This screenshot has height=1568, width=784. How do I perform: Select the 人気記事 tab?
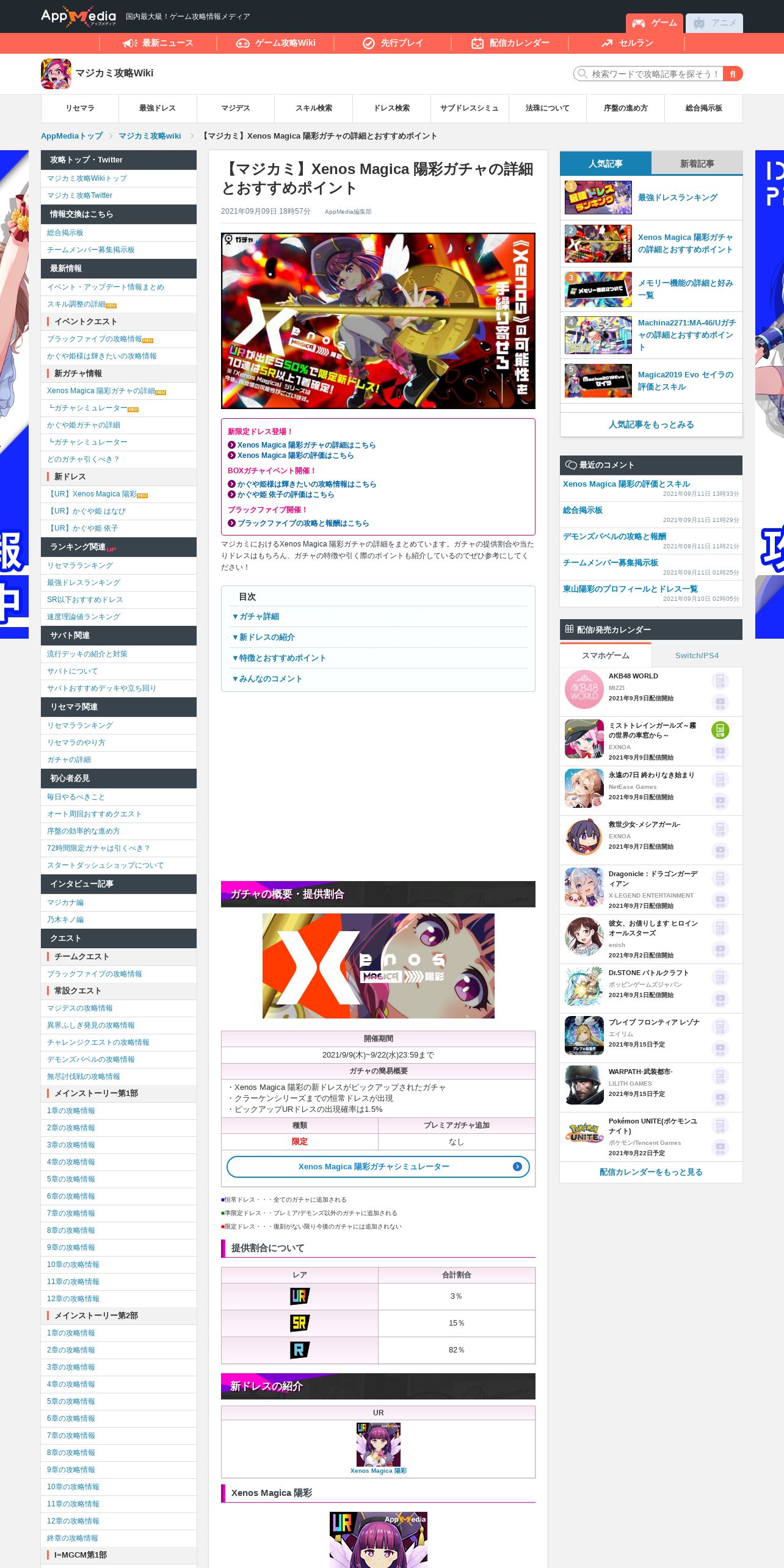point(606,164)
